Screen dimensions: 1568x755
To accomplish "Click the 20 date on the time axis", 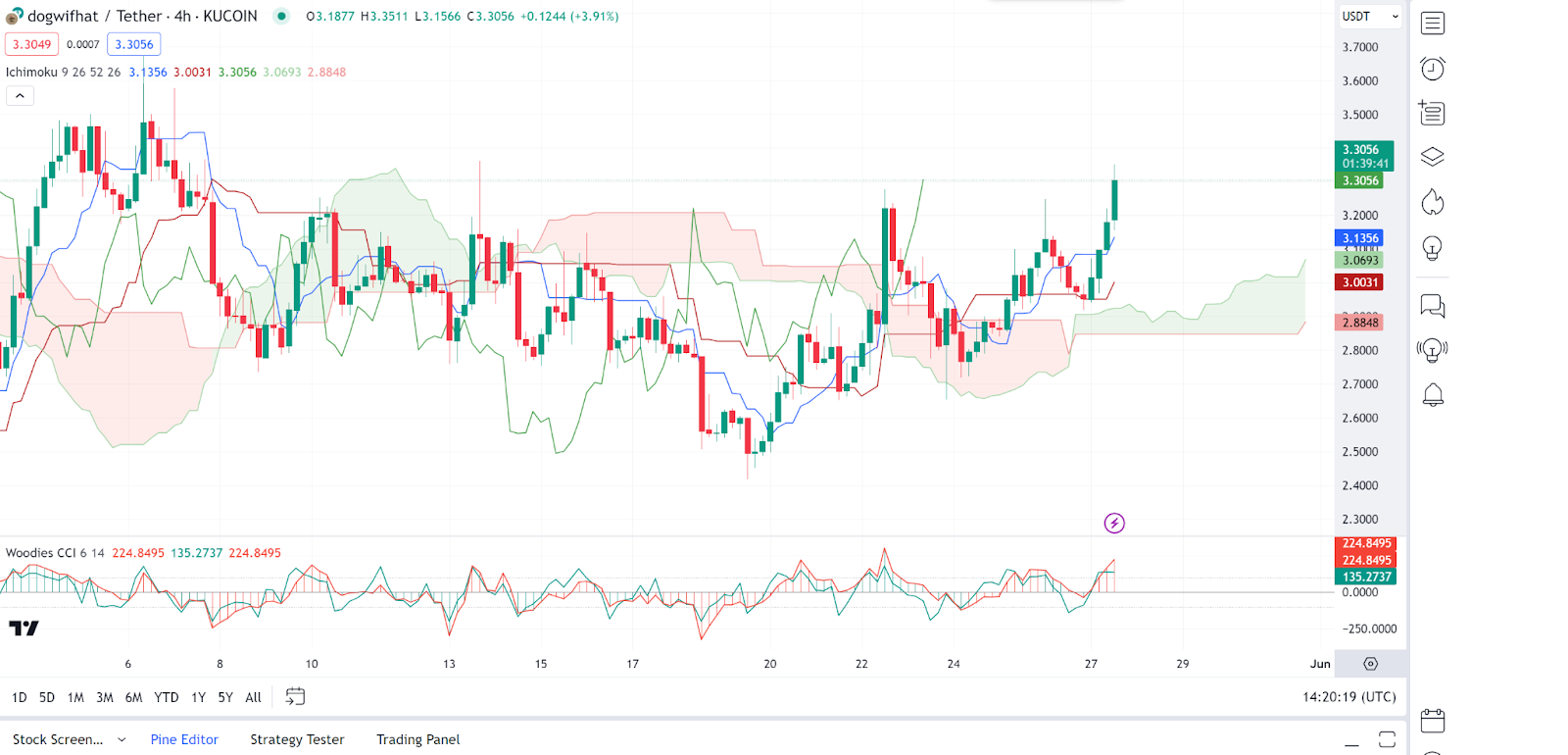I will (770, 664).
